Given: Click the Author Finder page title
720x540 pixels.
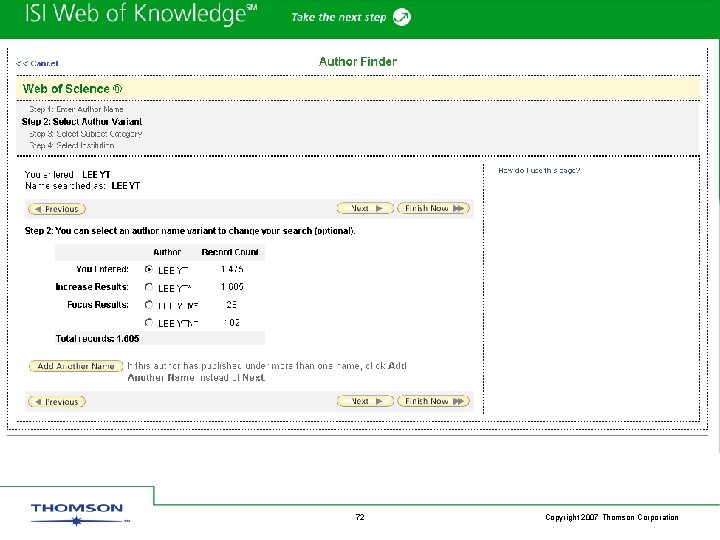Looking at the screenshot, I should [x=358, y=62].
